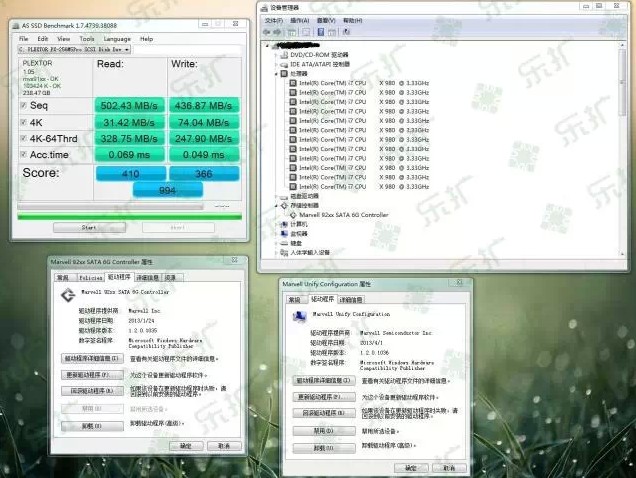Click the Forward arrow in Device Manager toolbar
Image resolution: width=636 pixels, height=478 pixels.
[x=277, y=32]
